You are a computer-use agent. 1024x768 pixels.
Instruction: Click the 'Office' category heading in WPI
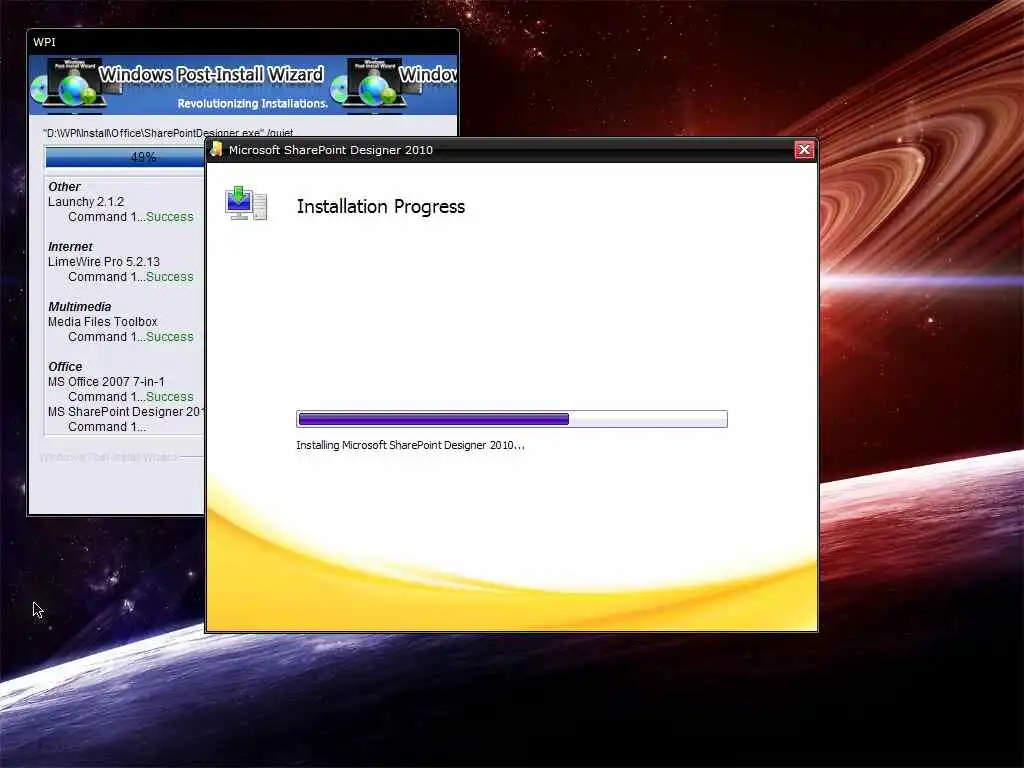click(x=65, y=367)
